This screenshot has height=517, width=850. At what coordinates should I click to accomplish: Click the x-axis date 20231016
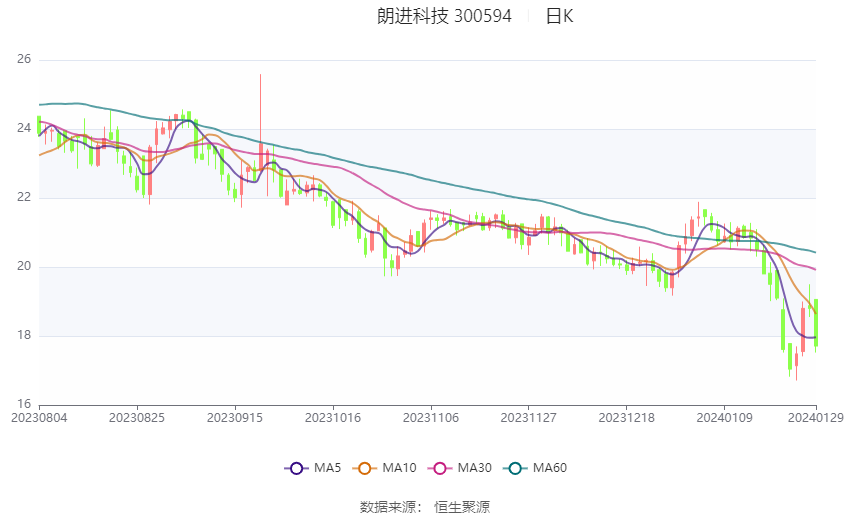pos(333,418)
